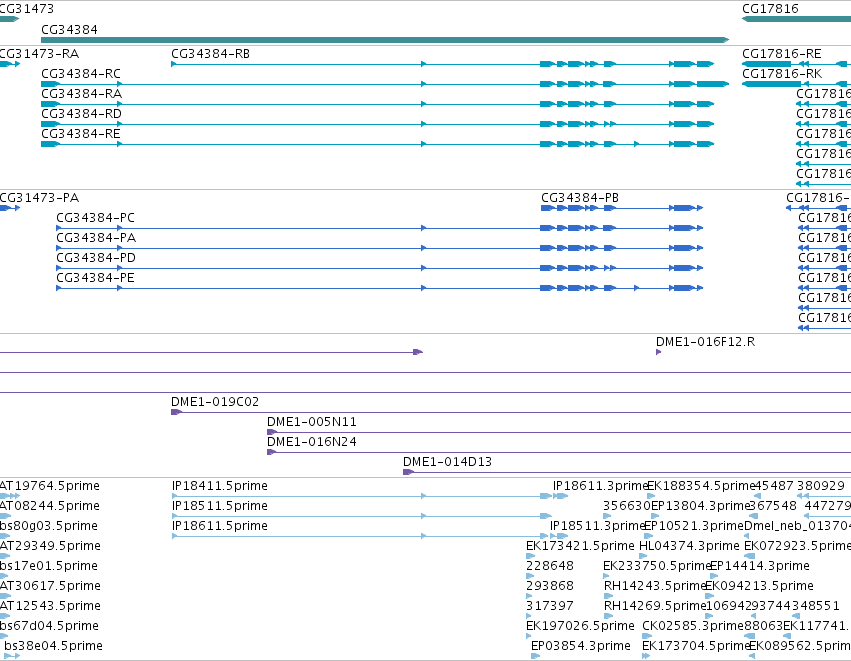Click the DME1-019C02 clone label
Viewport: 851px width, 661px height.
(x=215, y=402)
